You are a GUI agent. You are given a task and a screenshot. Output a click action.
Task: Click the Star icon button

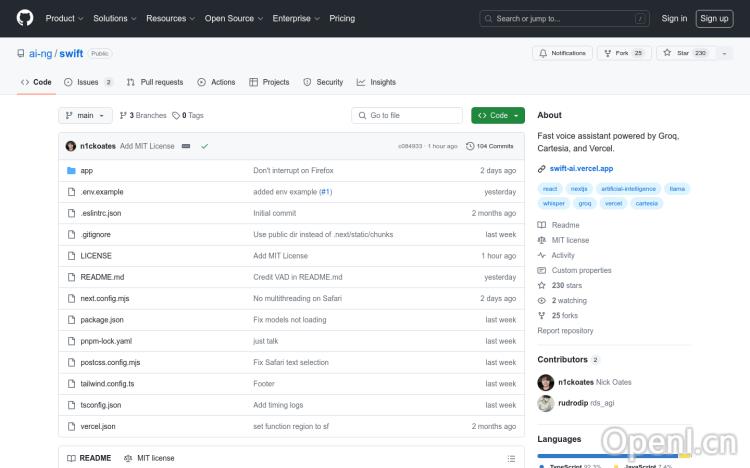click(x=668, y=53)
